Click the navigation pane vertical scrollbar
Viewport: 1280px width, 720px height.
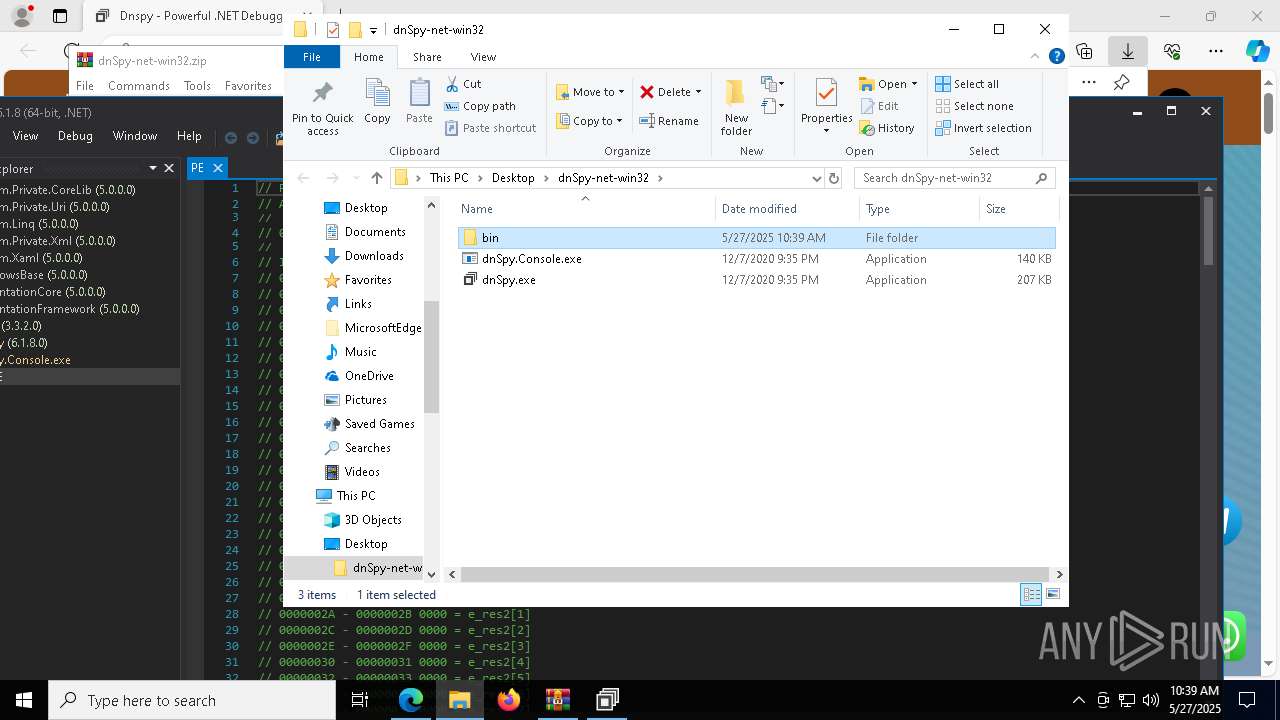(x=432, y=357)
